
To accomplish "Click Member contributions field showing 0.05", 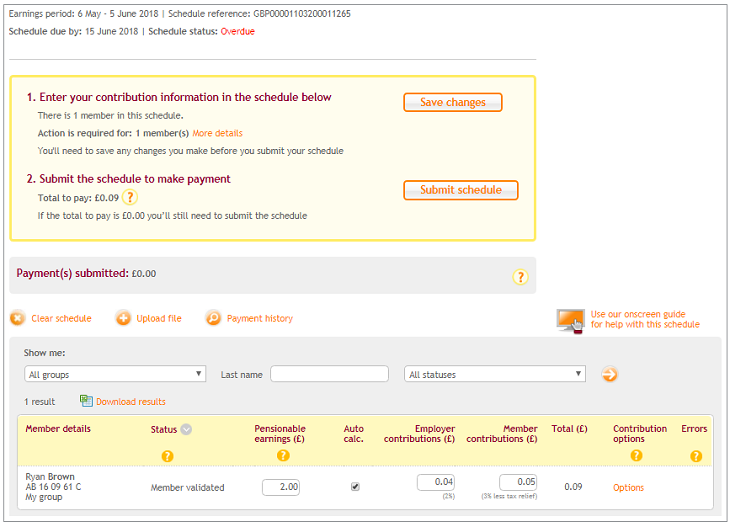I will coord(518,482).
